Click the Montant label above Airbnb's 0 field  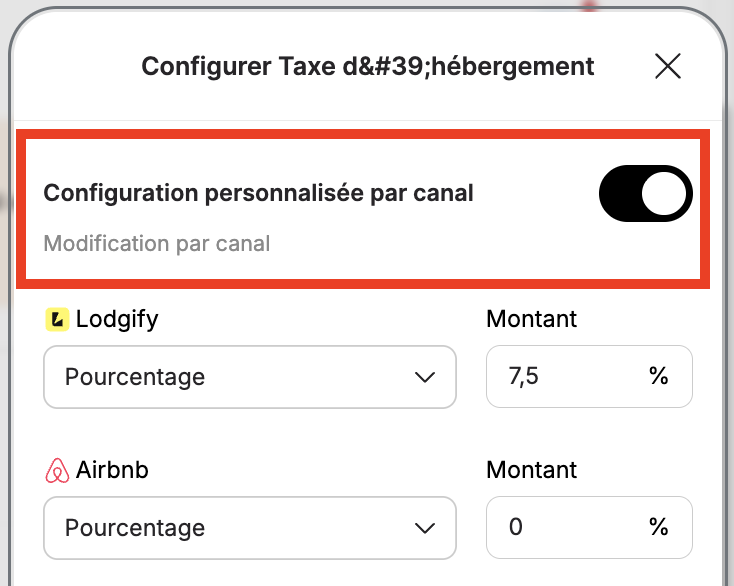(x=531, y=470)
